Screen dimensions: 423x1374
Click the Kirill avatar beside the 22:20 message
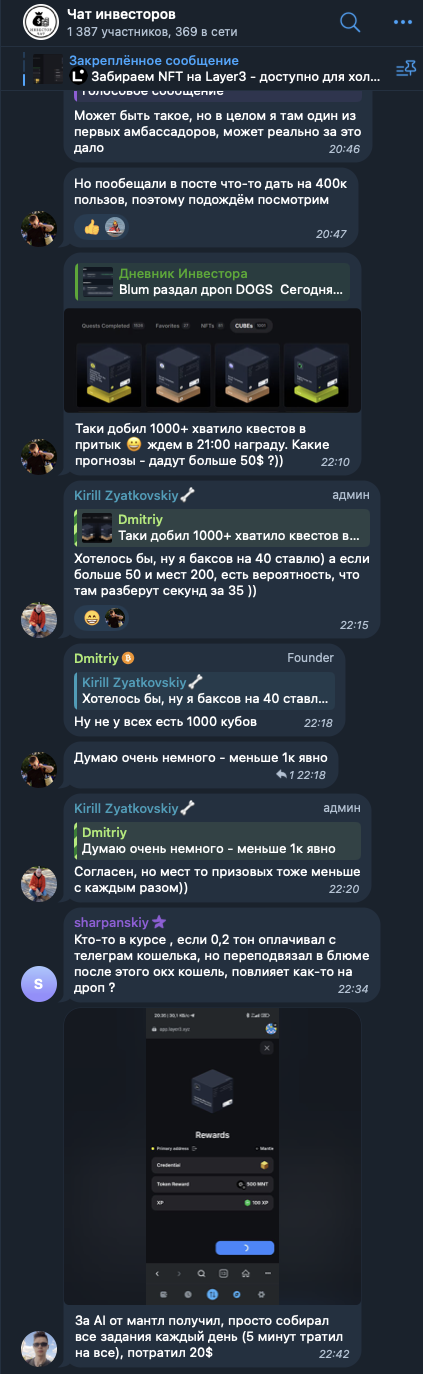pyautogui.click(x=38, y=883)
